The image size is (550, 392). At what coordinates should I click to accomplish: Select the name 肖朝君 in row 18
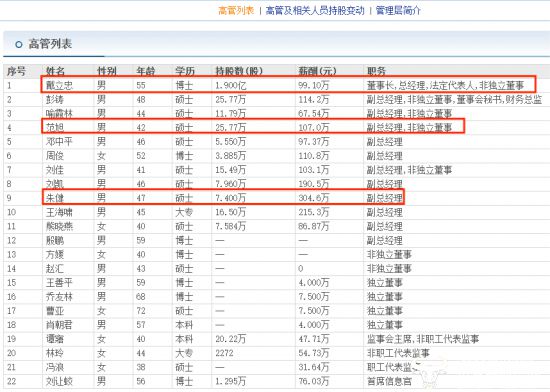(59, 325)
